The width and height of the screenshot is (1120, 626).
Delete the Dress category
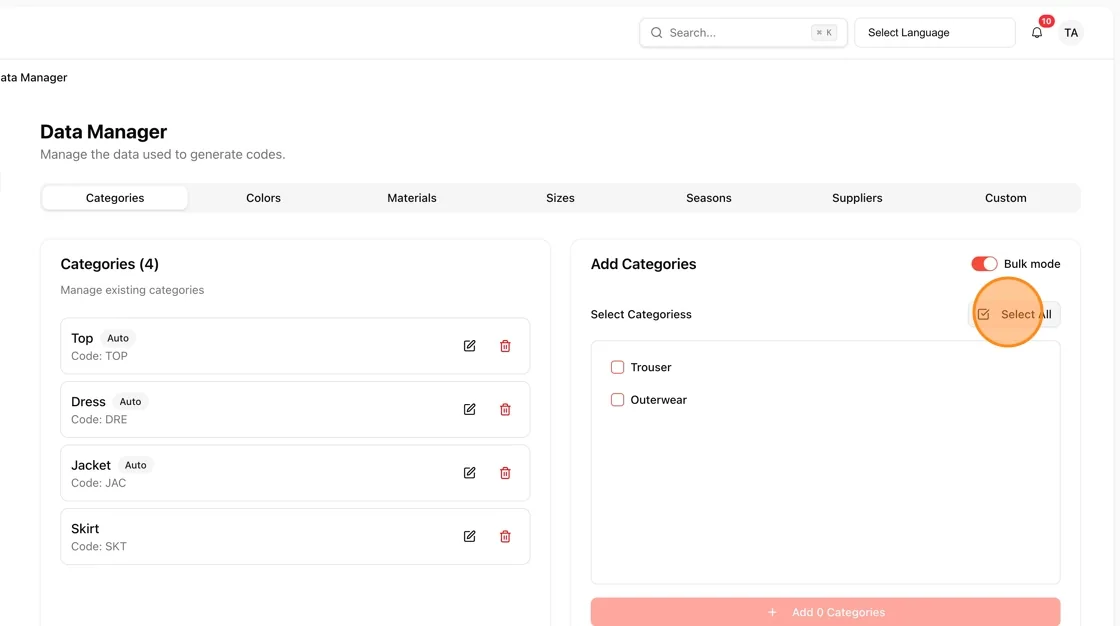[505, 409]
